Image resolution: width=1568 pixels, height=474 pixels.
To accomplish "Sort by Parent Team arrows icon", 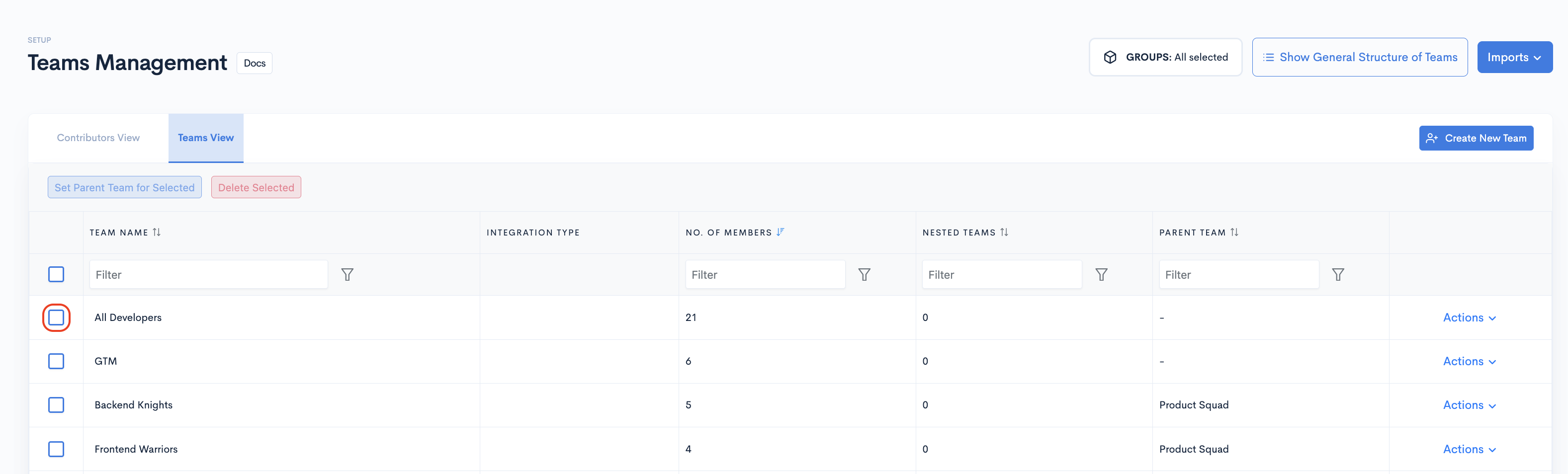I will [x=1234, y=232].
